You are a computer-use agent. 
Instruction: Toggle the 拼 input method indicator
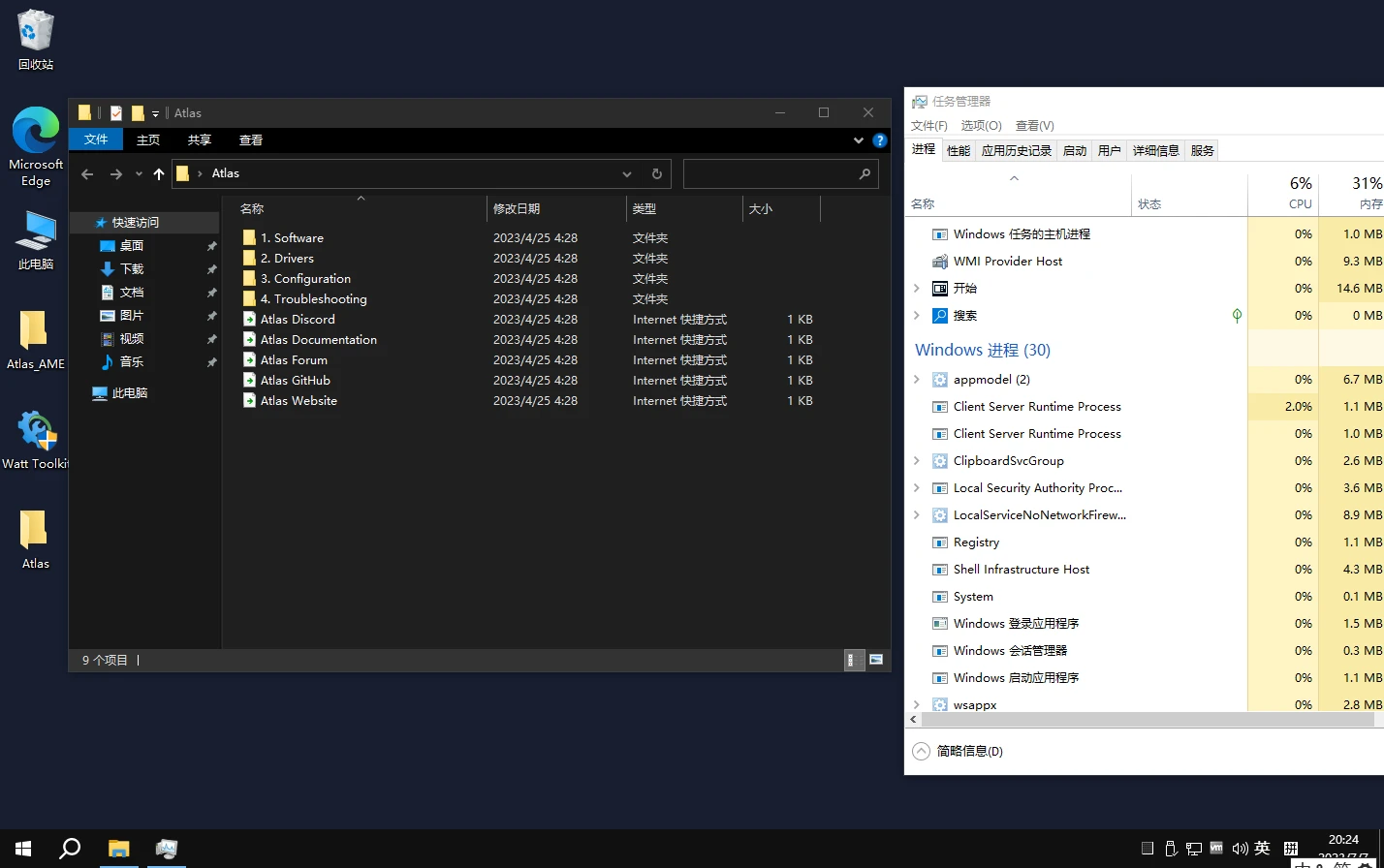click(x=1291, y=849)
